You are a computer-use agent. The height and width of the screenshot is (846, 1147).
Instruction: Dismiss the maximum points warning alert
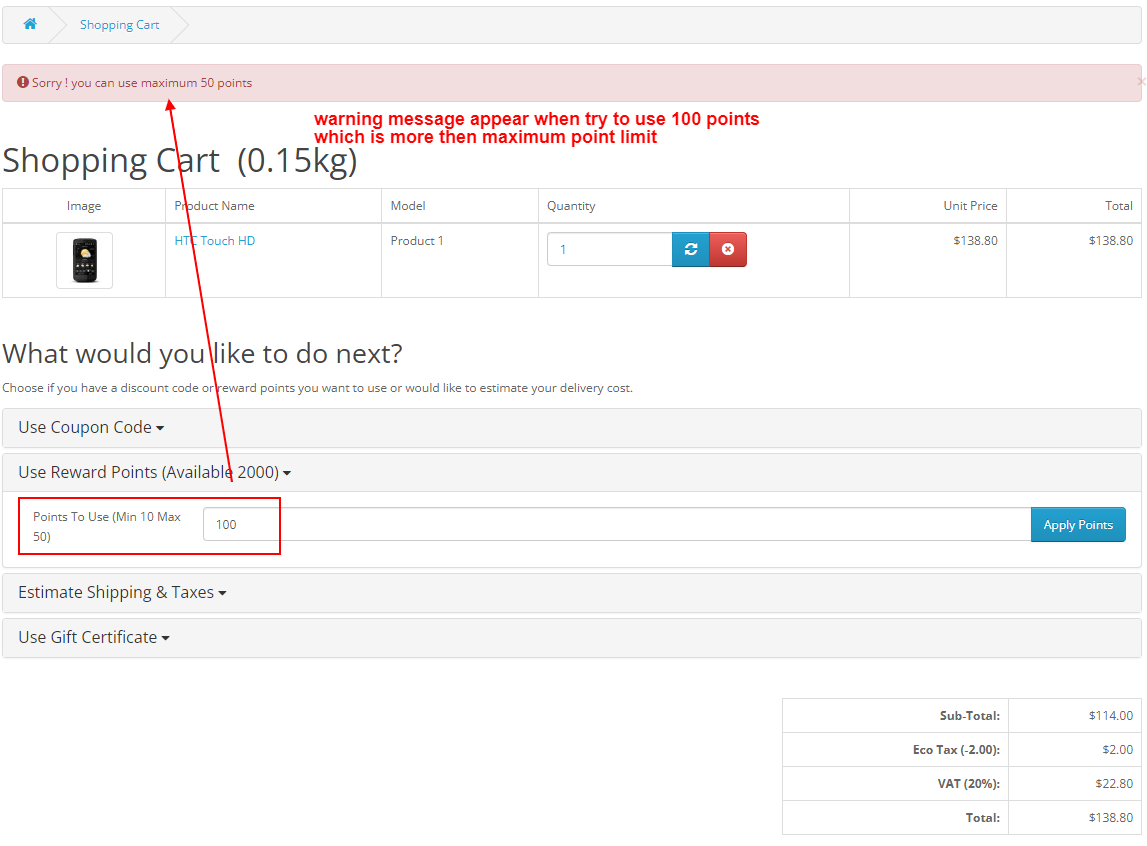pos(1140,82)
